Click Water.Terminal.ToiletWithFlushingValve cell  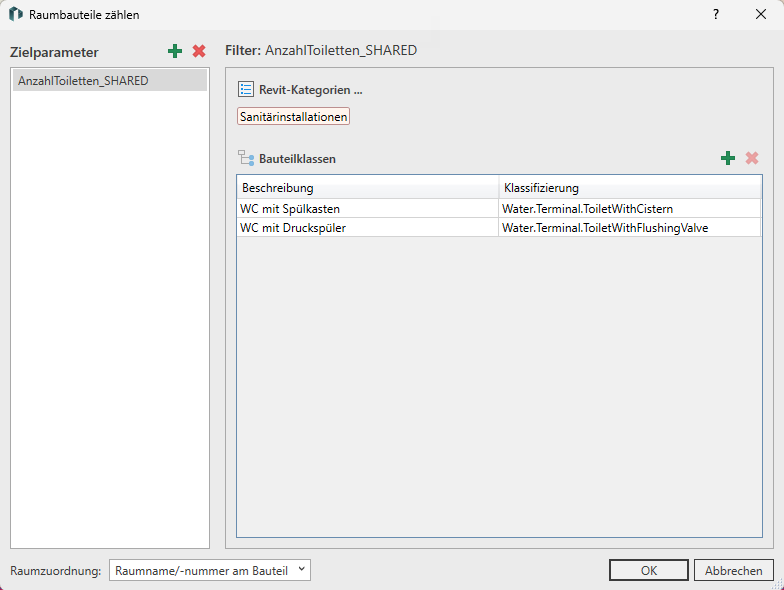[x=630, y=228]
